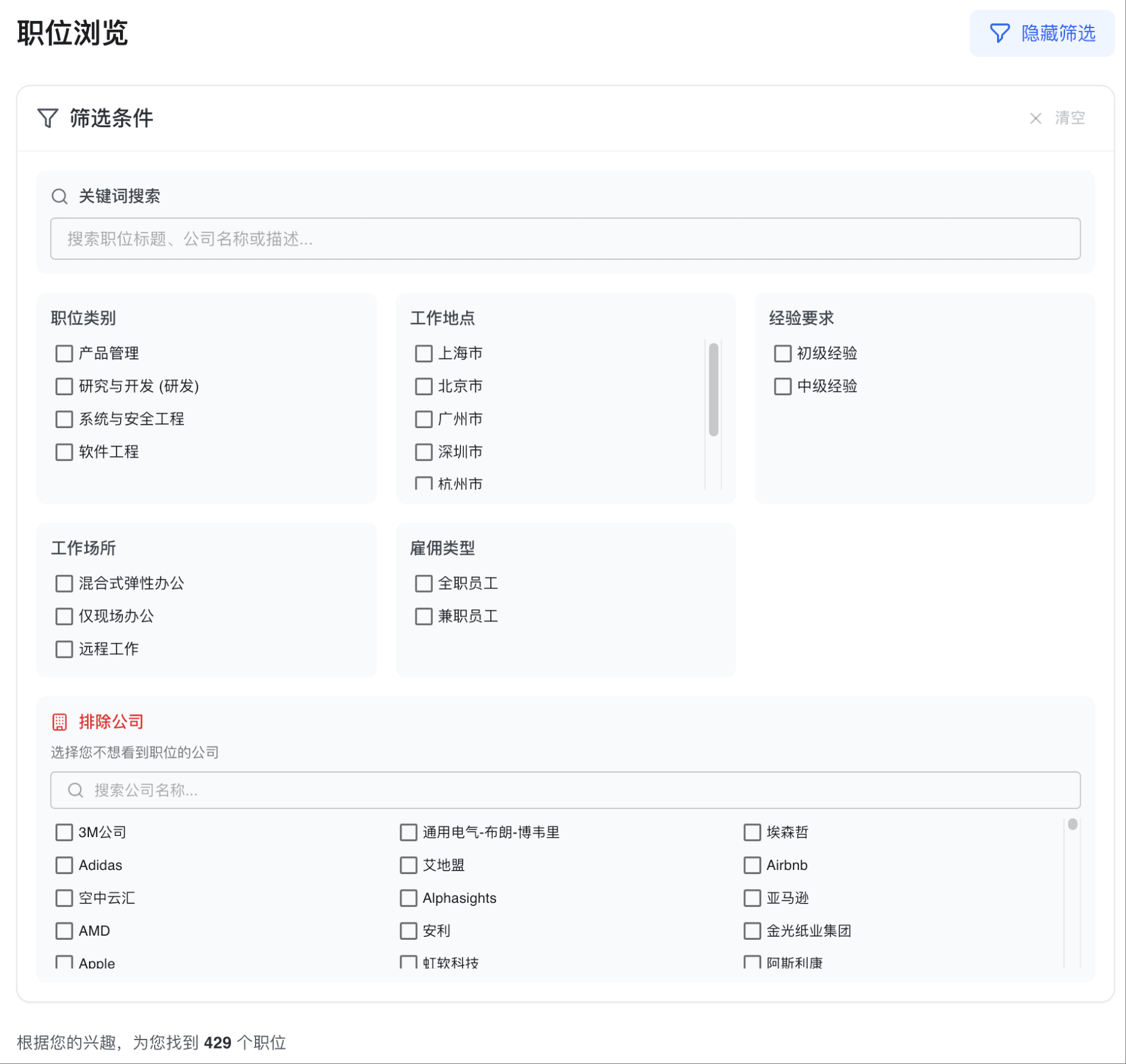This screenshot has width=1126, height=1064.
Task: Click the 清空 clear link
Action: point(1070,118)
